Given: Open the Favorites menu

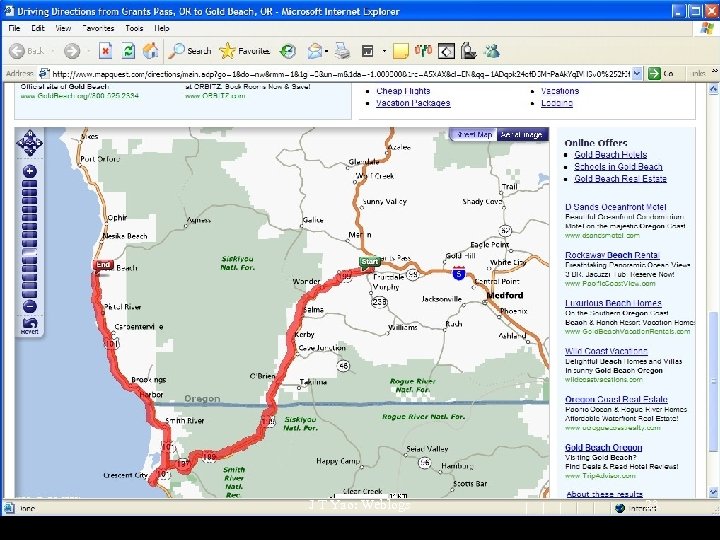Looking at the screenshot, I should [98, 28].
